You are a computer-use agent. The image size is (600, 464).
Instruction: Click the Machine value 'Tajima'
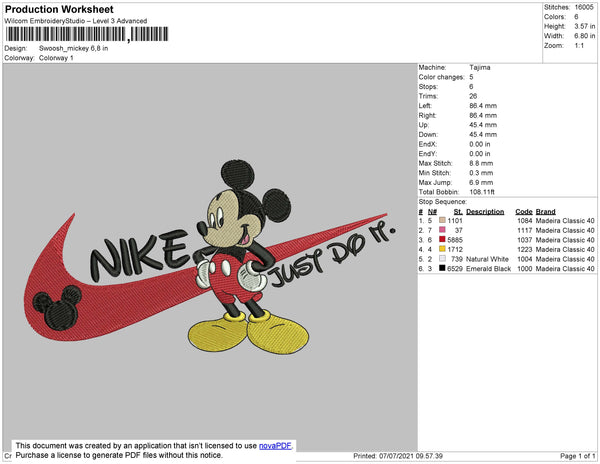(480, 67)
